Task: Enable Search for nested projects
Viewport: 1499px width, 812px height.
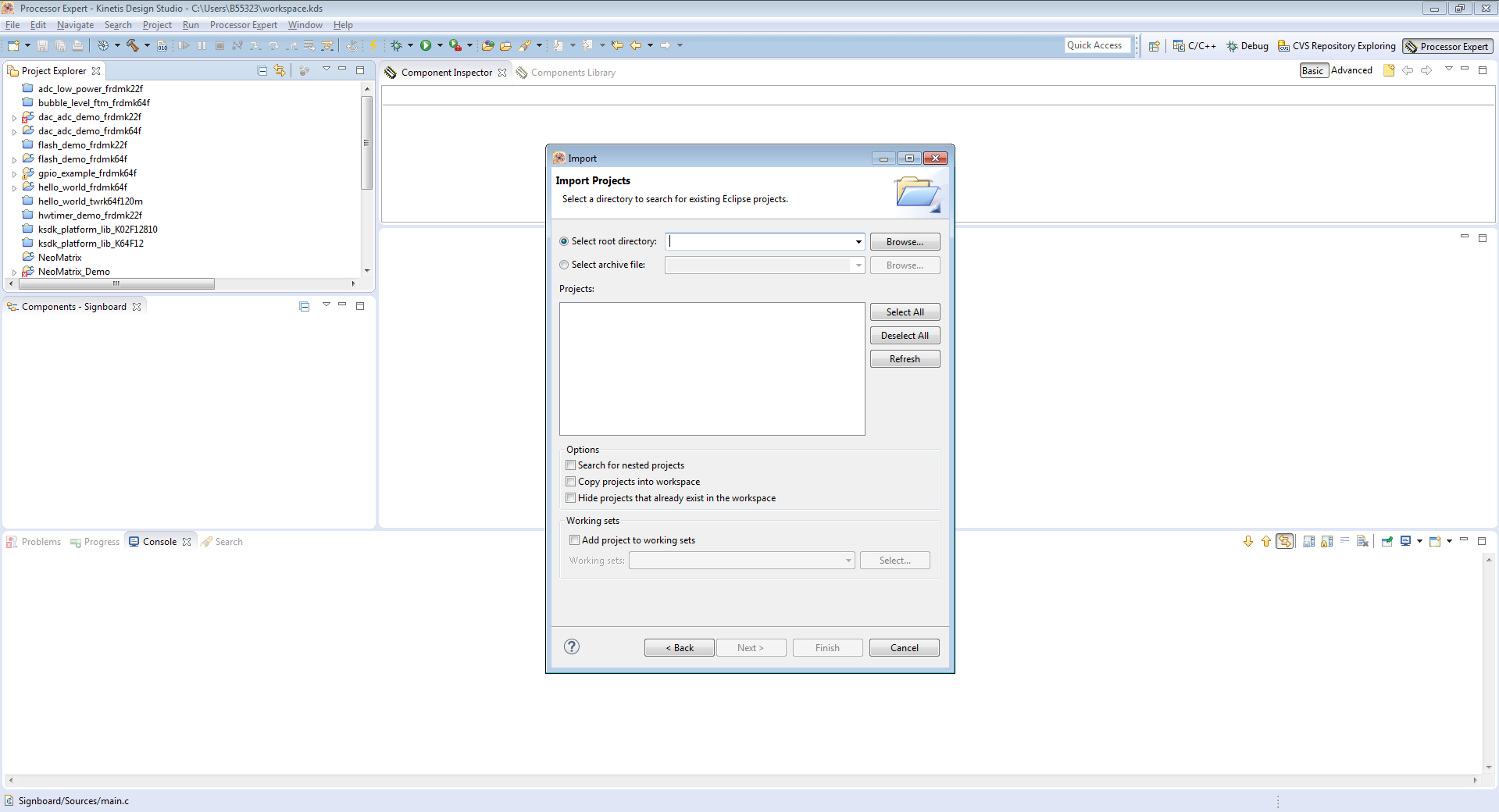Action: point(571,465)
